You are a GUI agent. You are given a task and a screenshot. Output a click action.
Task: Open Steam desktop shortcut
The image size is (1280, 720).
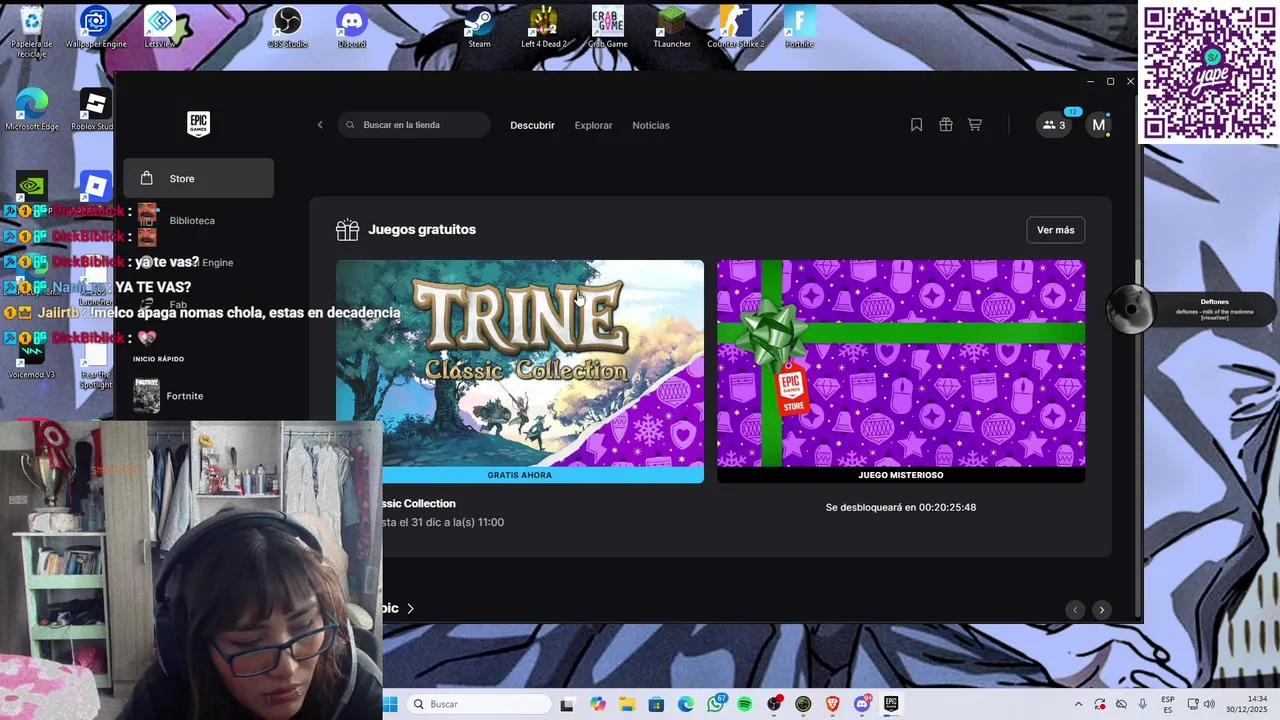coord(480,28)
